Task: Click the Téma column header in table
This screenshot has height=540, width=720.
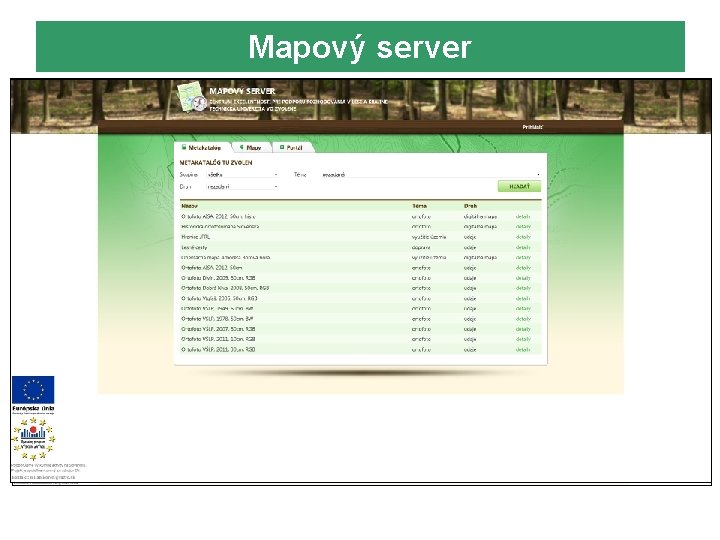Action: coord(419,206)
